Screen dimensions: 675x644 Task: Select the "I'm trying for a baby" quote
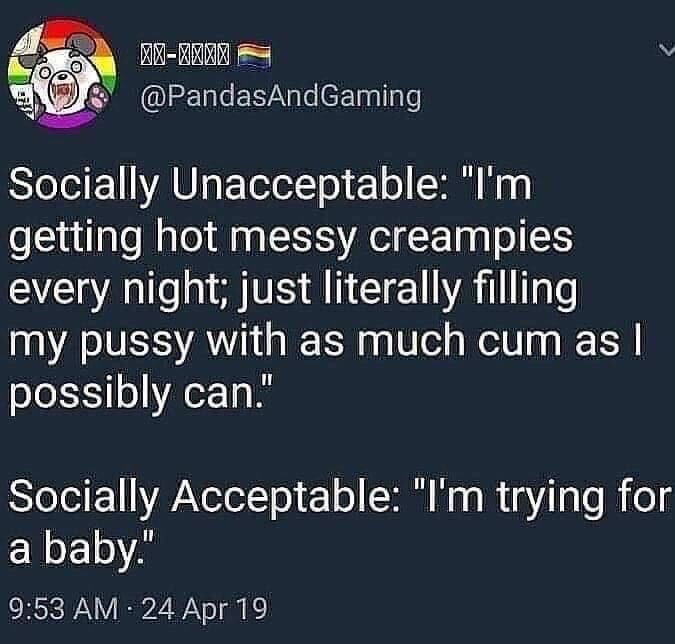340,522
